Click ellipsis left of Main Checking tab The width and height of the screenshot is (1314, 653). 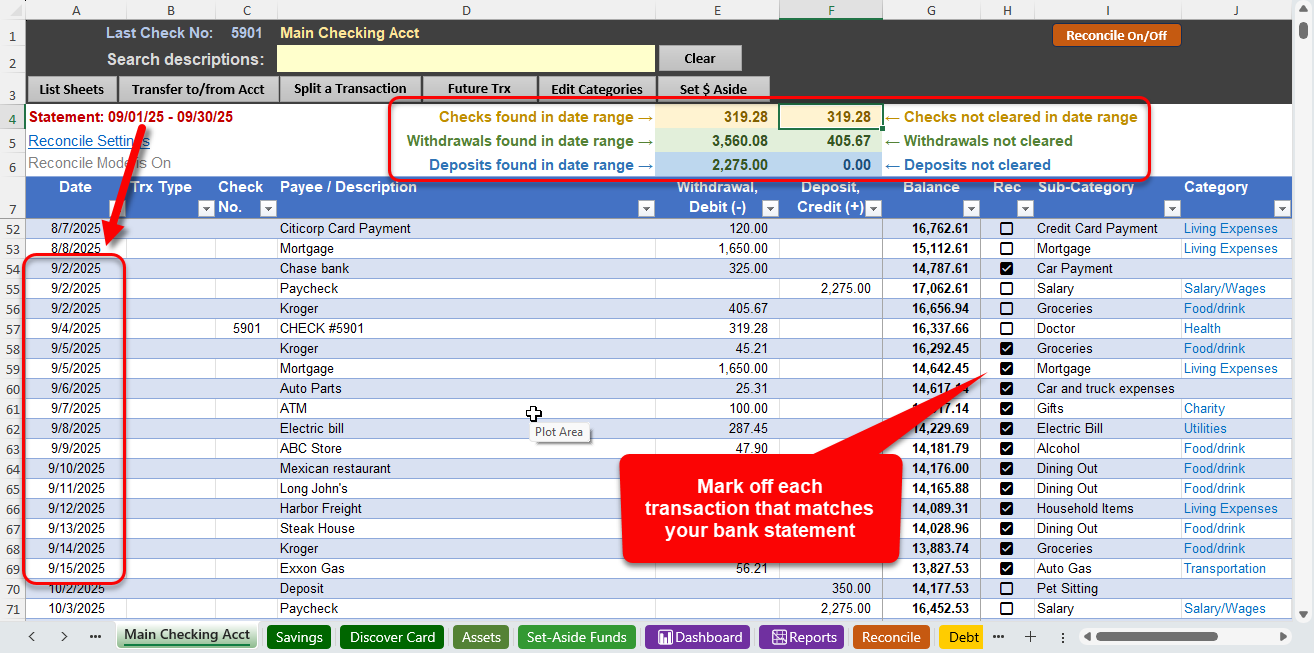point(96,637)
